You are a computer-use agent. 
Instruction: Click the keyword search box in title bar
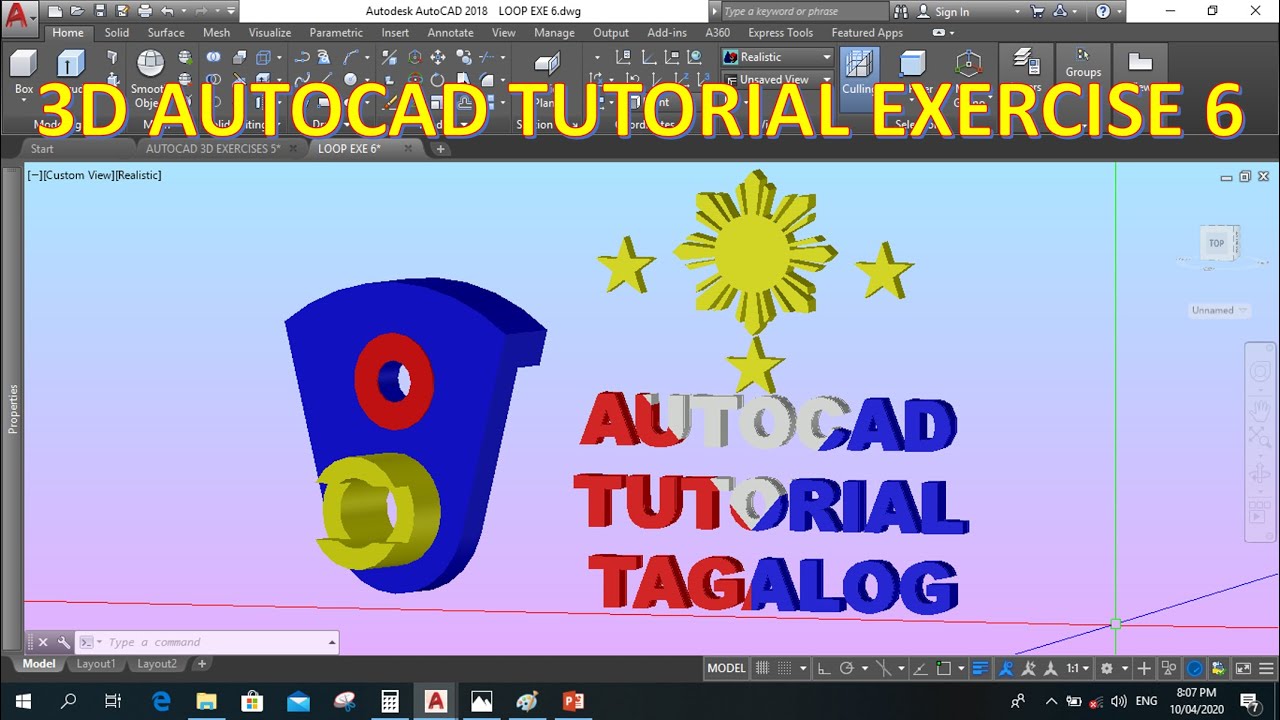tap(803, 12)
